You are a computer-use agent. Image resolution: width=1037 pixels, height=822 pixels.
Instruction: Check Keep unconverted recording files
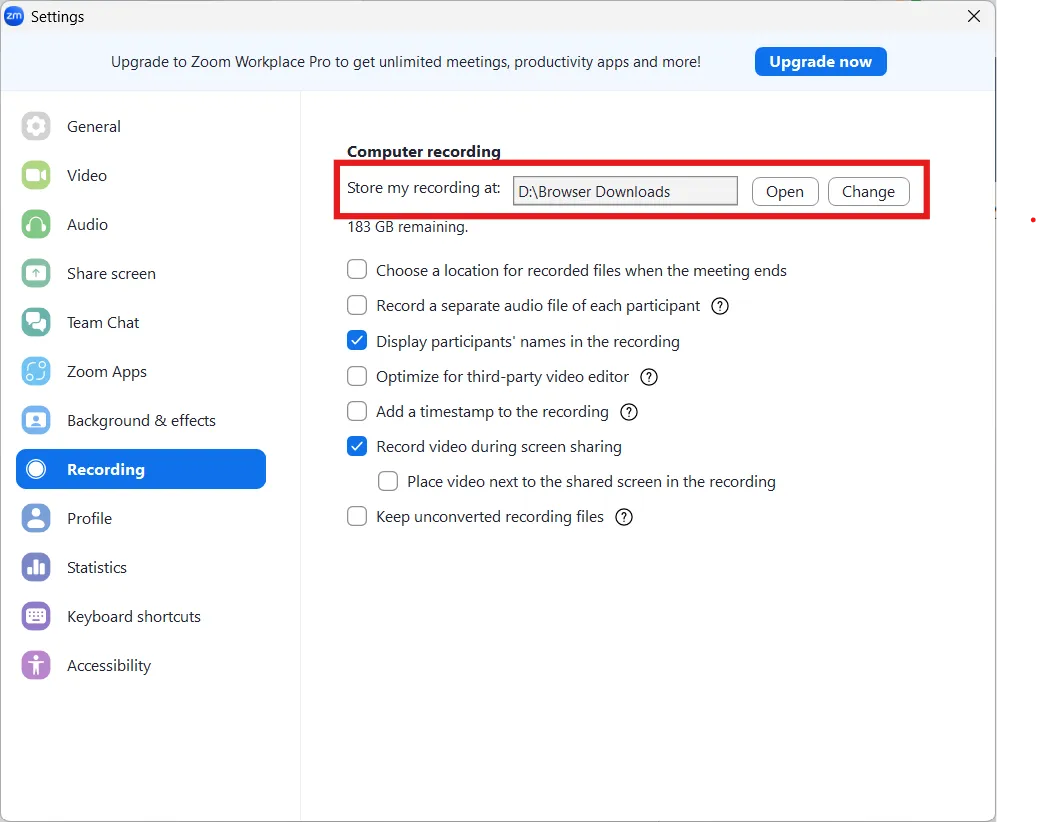(x=357, y=516)
